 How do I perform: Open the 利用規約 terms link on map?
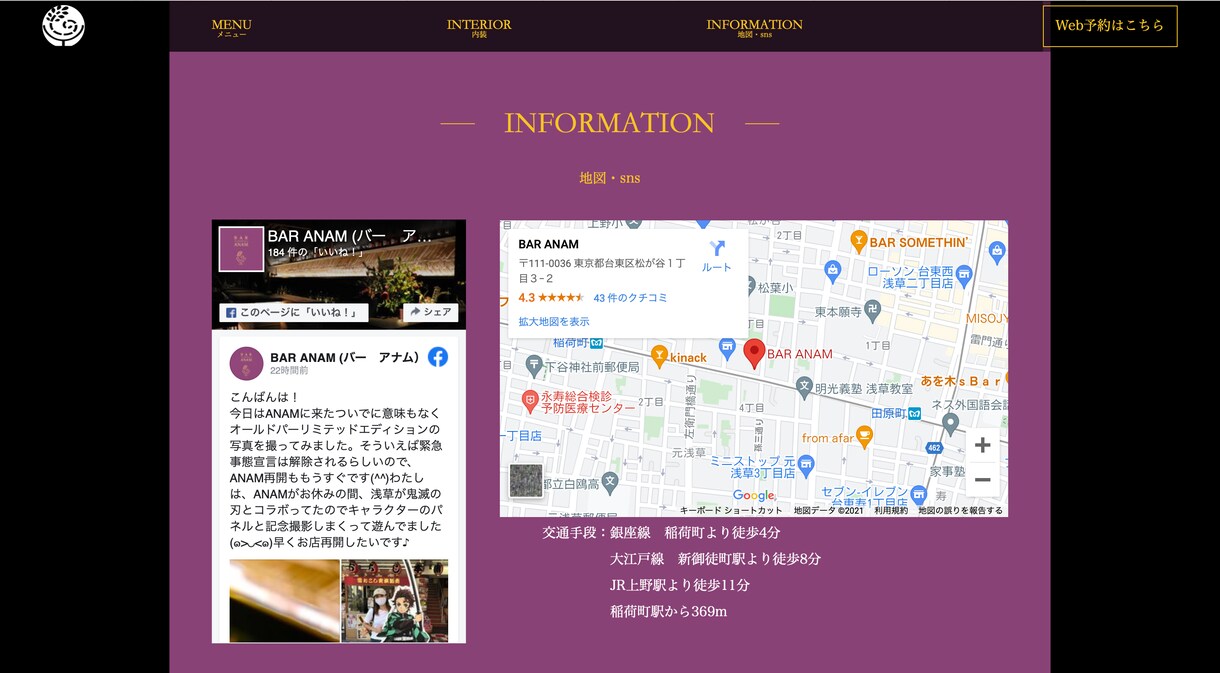pyautogui.click(x=891, y=510)
